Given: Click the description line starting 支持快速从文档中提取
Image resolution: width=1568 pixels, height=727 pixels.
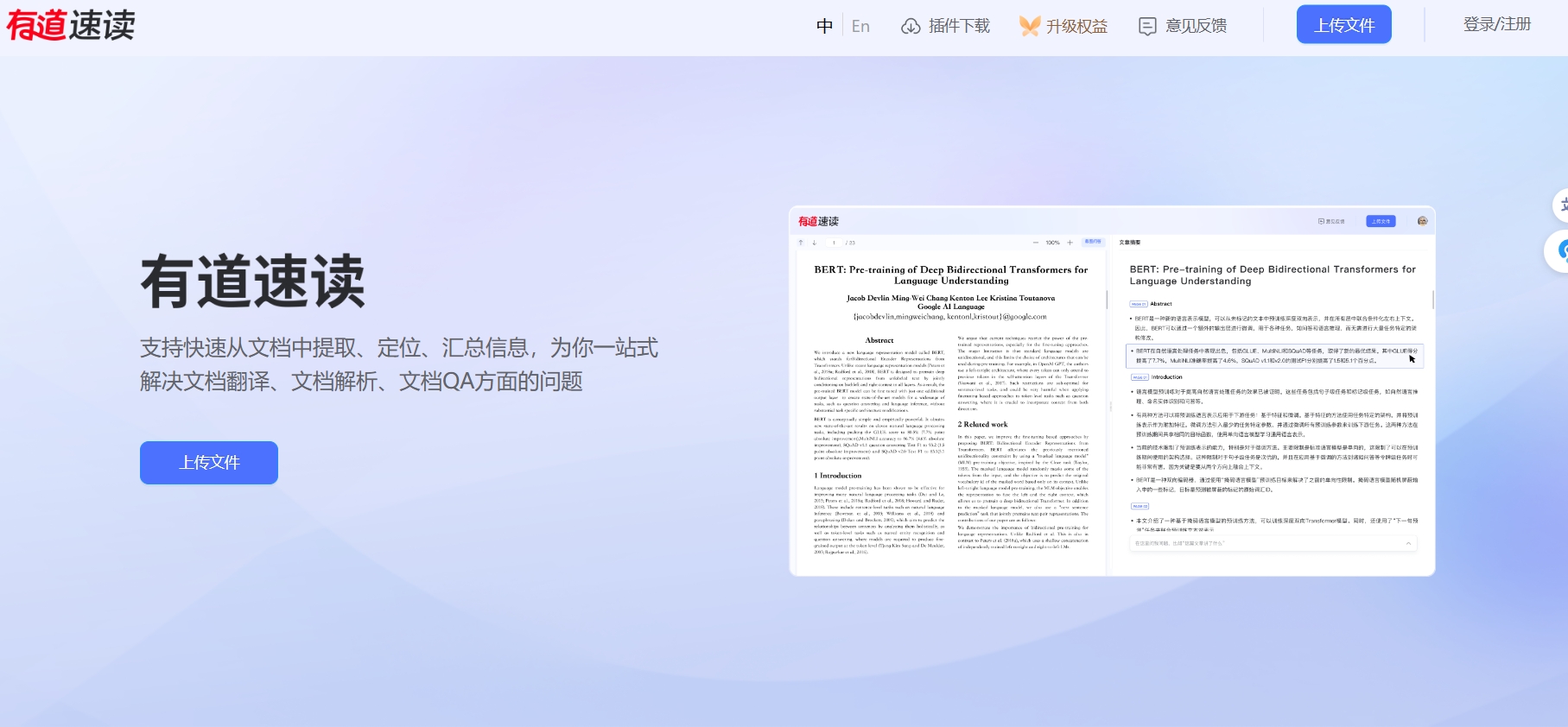Looking at the screenshot, I should [399, 348].
